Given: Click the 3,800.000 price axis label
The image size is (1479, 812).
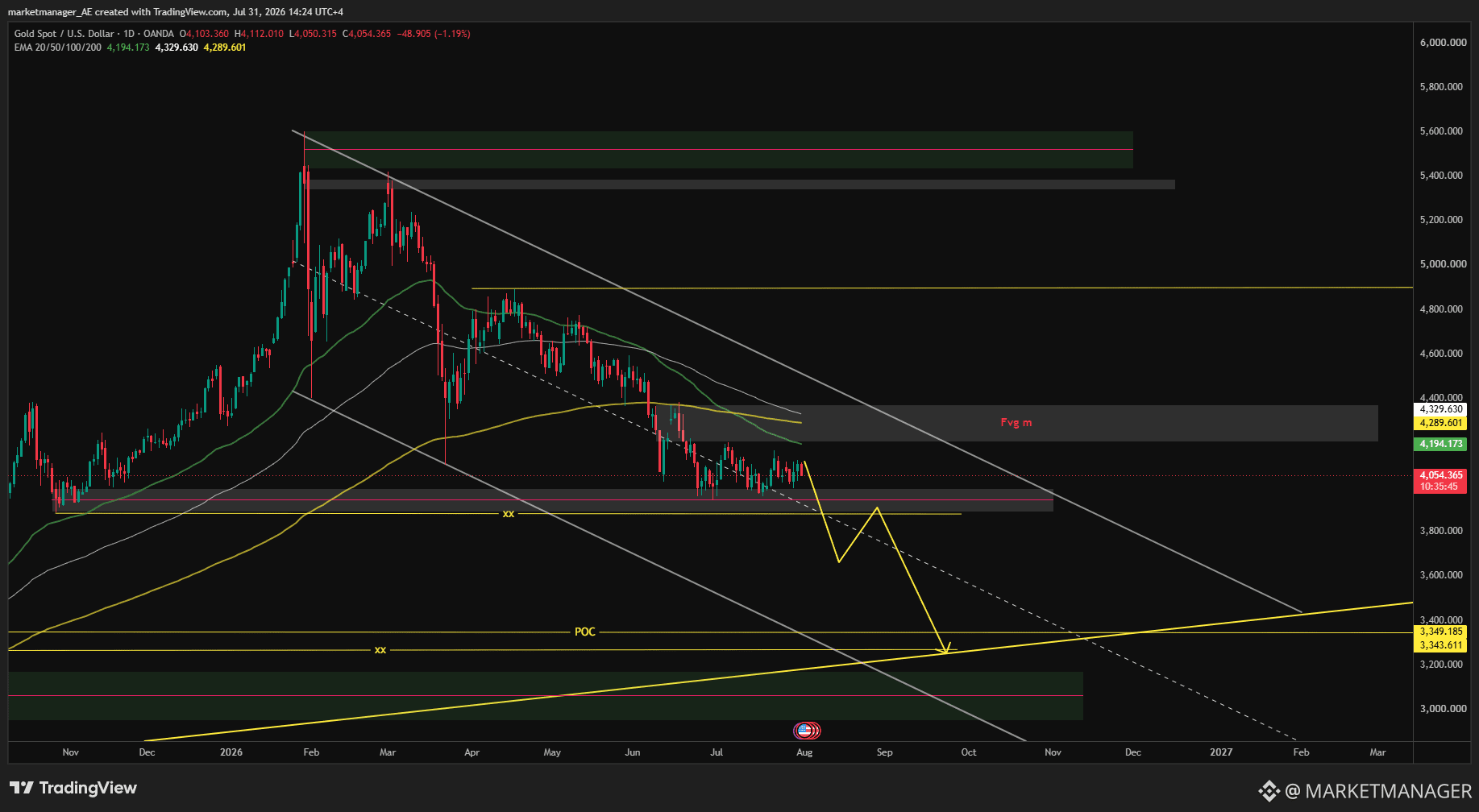Looking at the screenshot, I should 1443,531.
